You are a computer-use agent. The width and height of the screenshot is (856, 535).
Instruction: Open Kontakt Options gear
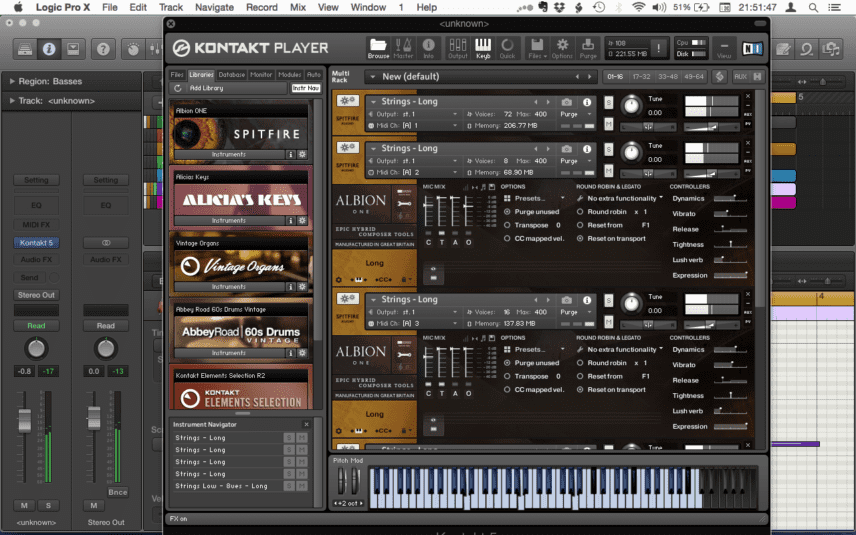pos(562,48)
